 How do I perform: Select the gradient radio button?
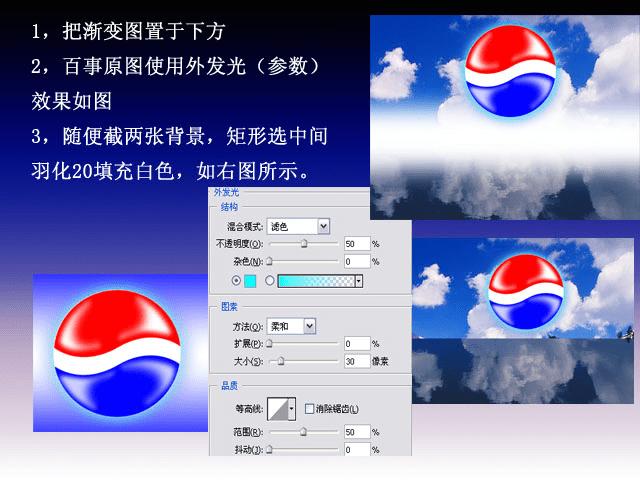coord(269,281)
